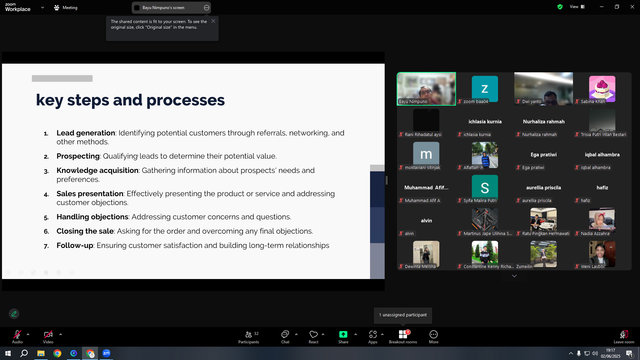Open the Windows notification center

click(x=629, y=353)
